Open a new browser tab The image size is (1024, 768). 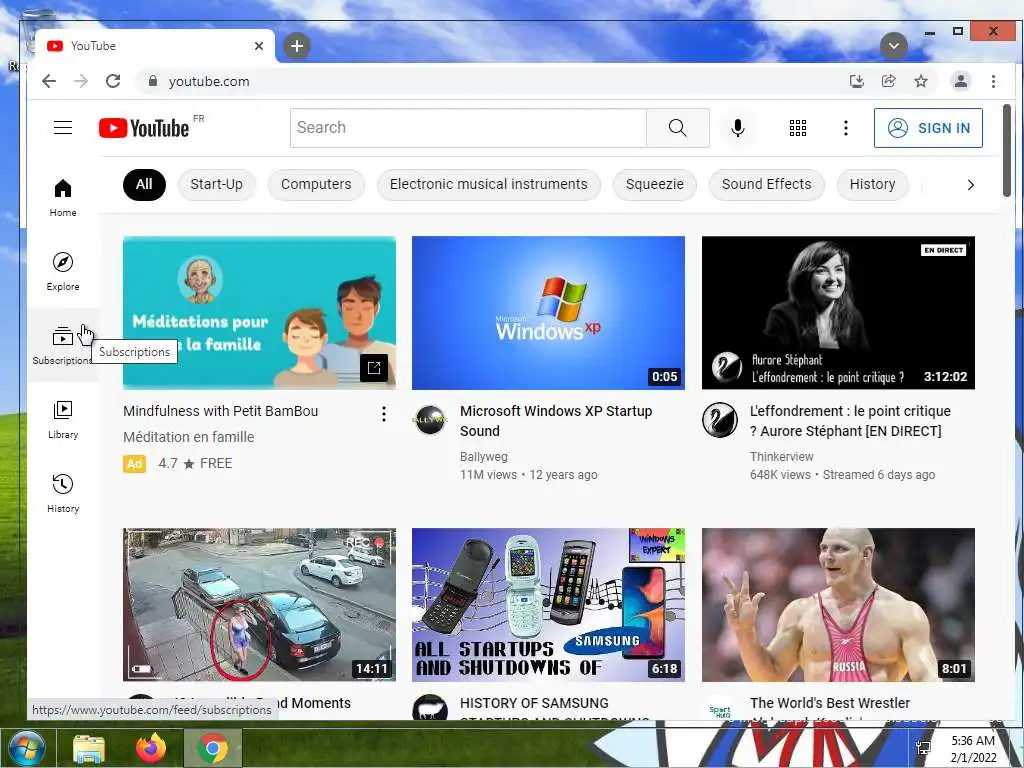click(296, 46)
